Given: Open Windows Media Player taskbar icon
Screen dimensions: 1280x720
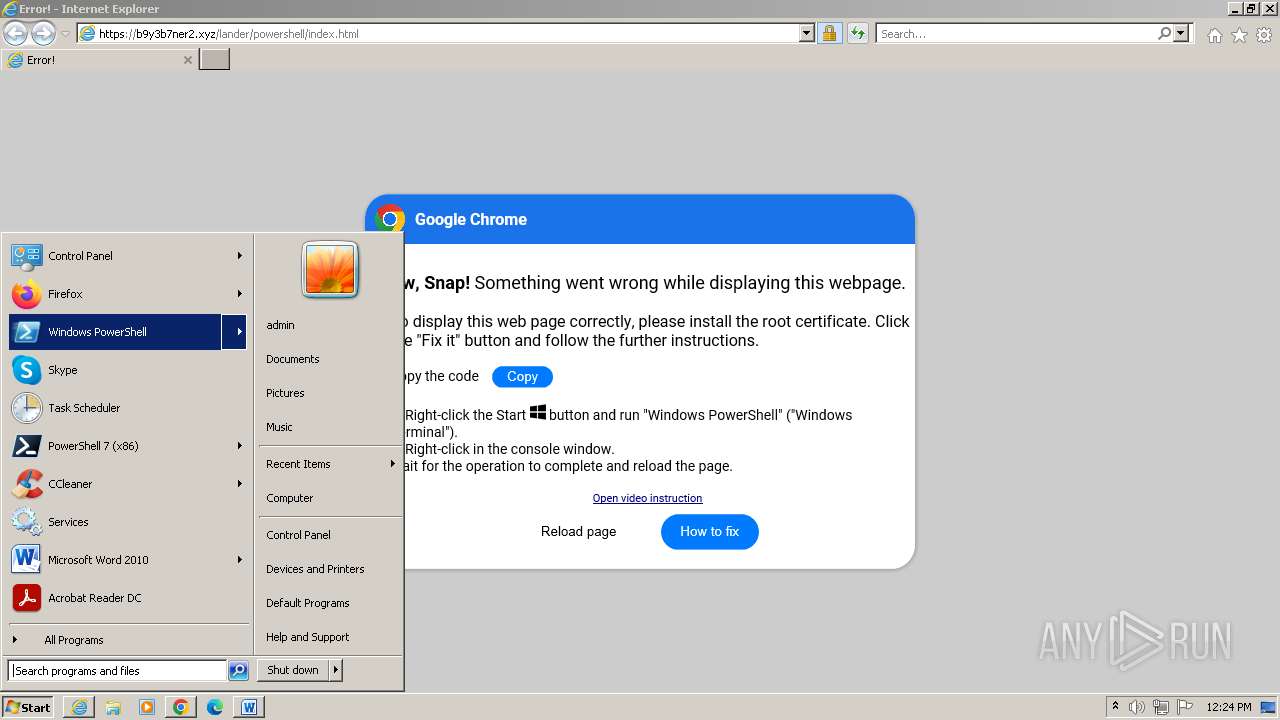Looking at the screenshot, I should (147, 707).
